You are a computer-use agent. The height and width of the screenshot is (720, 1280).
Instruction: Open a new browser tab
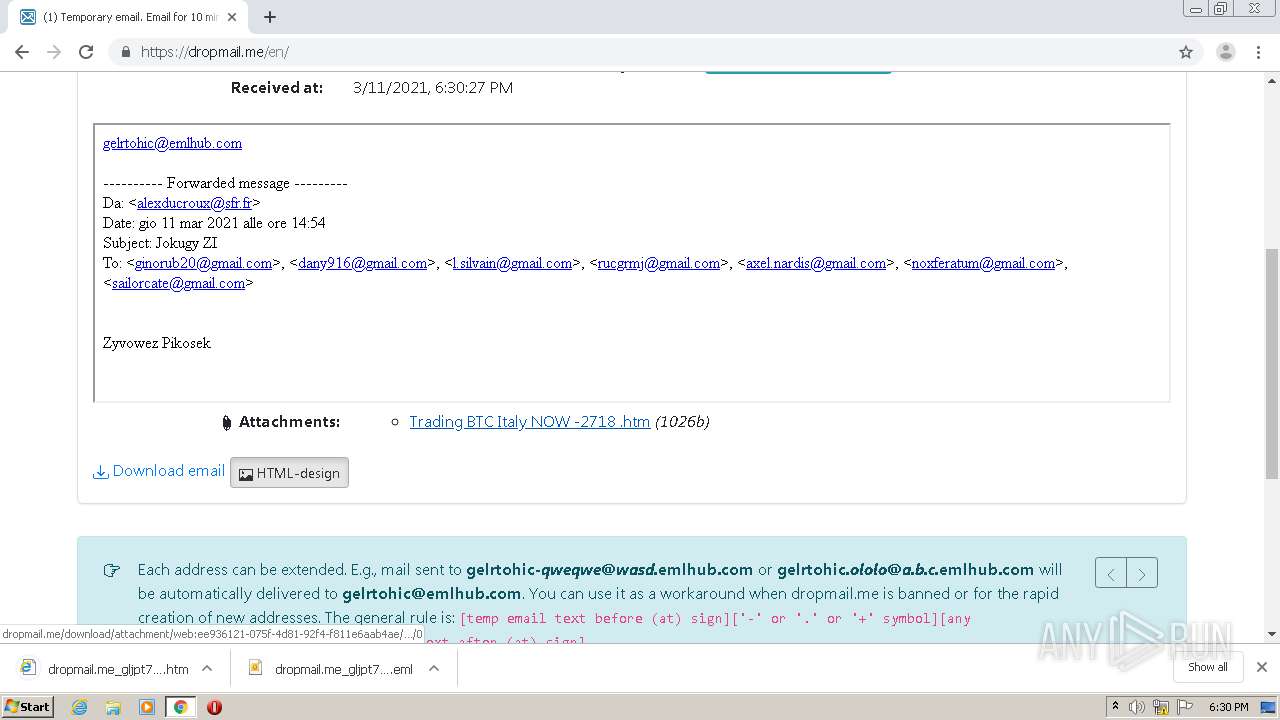click(x=270, y=17)
